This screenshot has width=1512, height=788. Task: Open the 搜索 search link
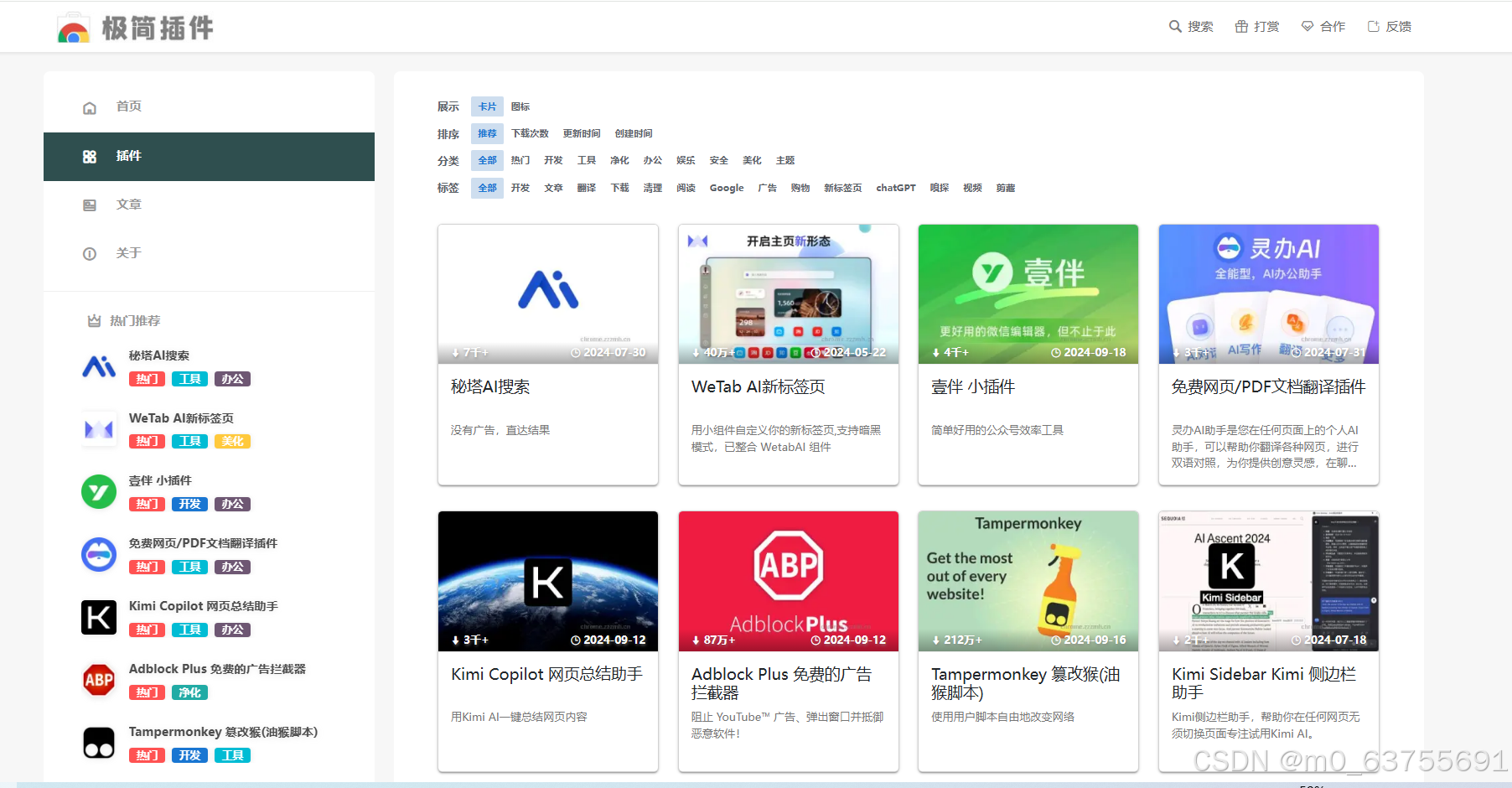1191,27
